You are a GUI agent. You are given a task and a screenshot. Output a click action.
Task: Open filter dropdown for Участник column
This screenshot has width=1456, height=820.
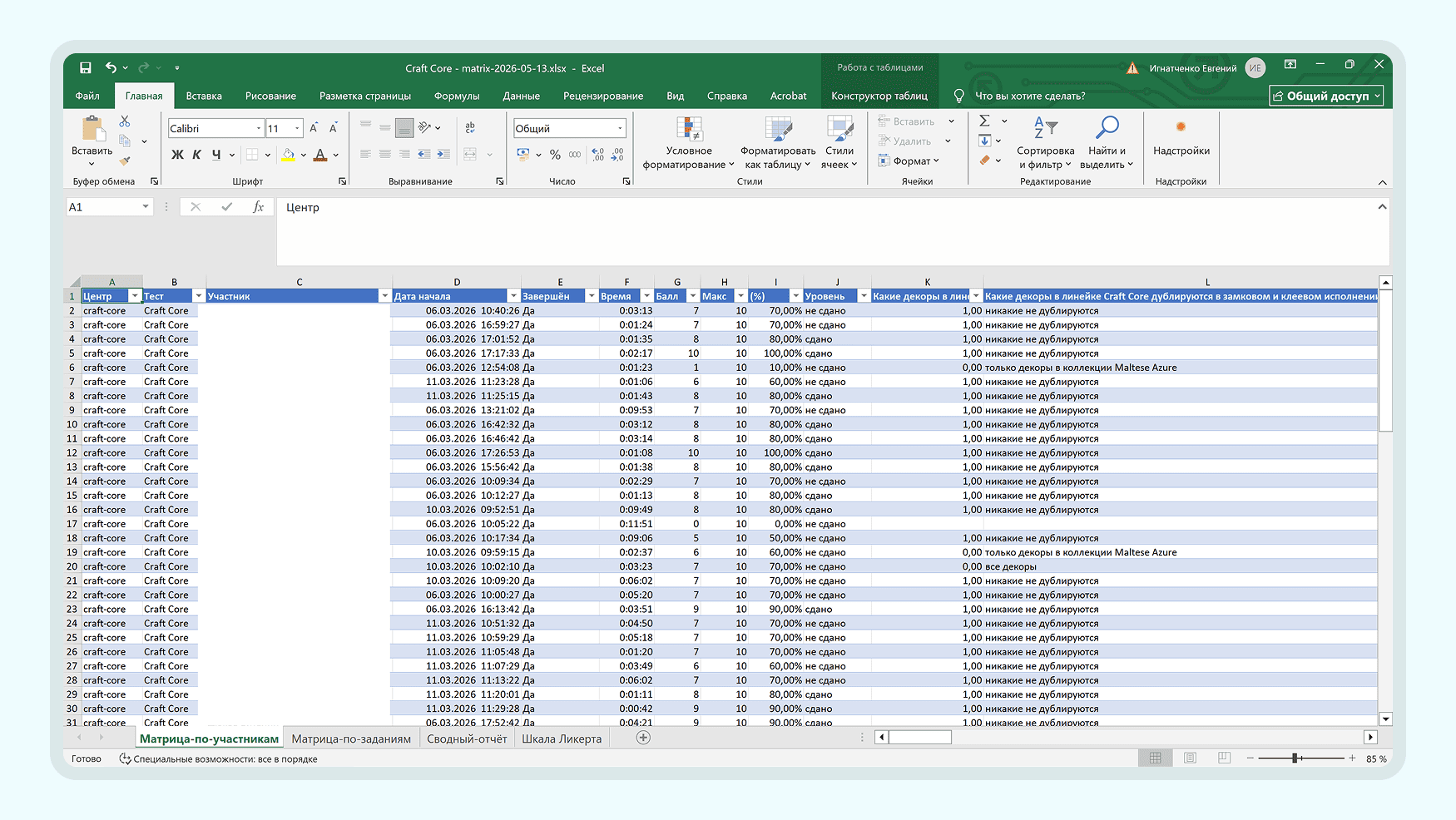[384, 296]
